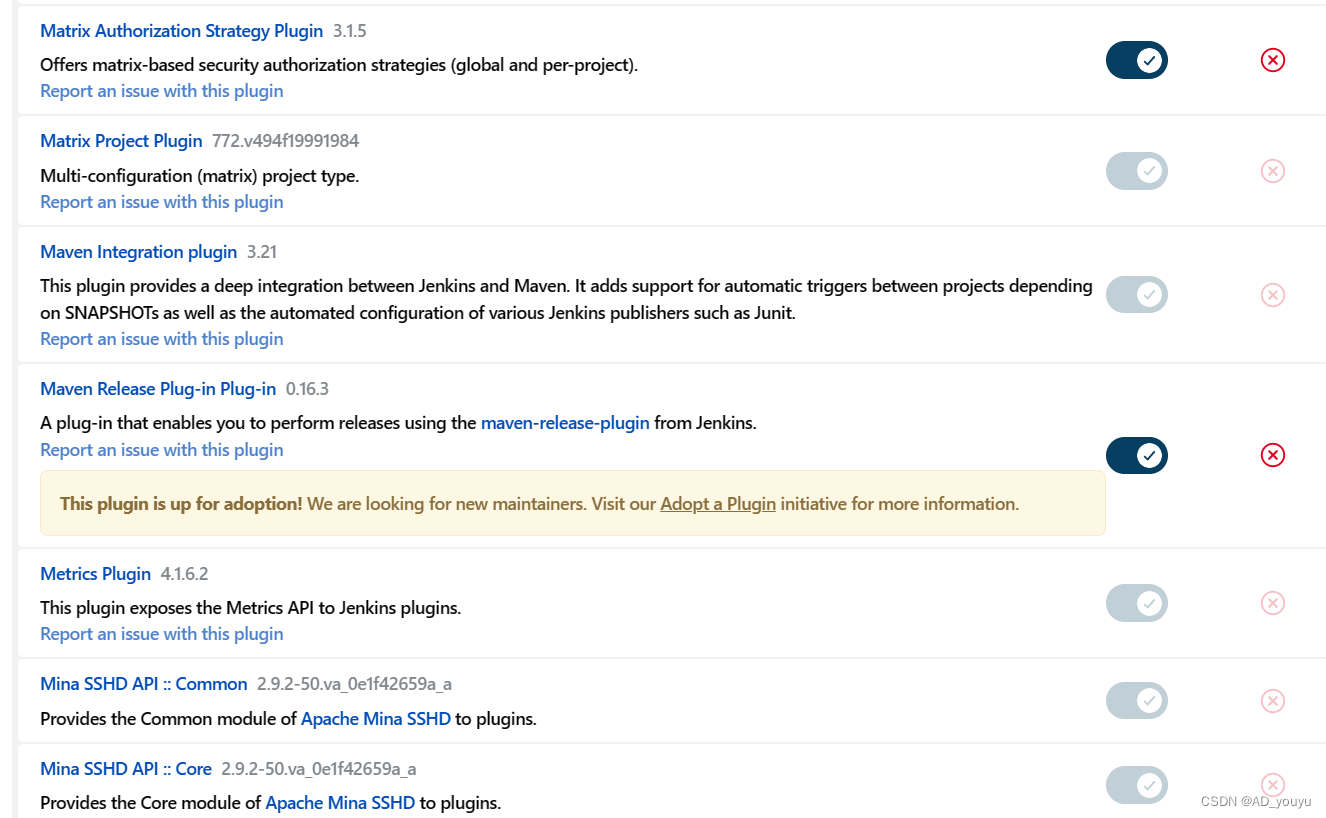Report an issue with Matrix Authorization Strategy Plugin
The height and width of the screenshot is (818, 1326).
click(x=161, y=91)
